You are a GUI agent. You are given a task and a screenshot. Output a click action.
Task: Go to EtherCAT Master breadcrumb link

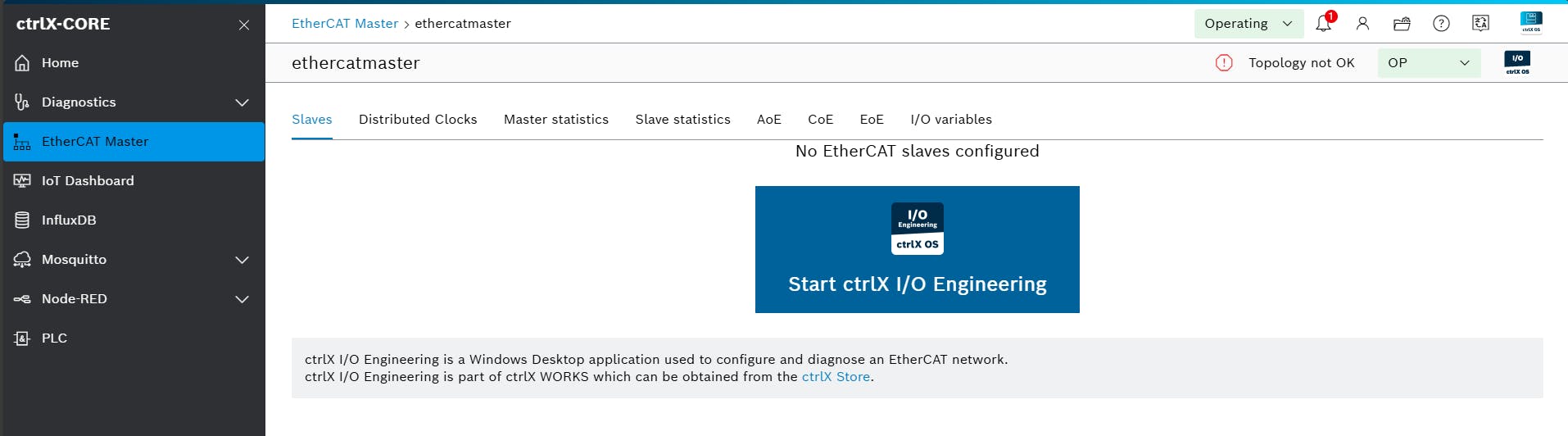click(x=345, y=24)
